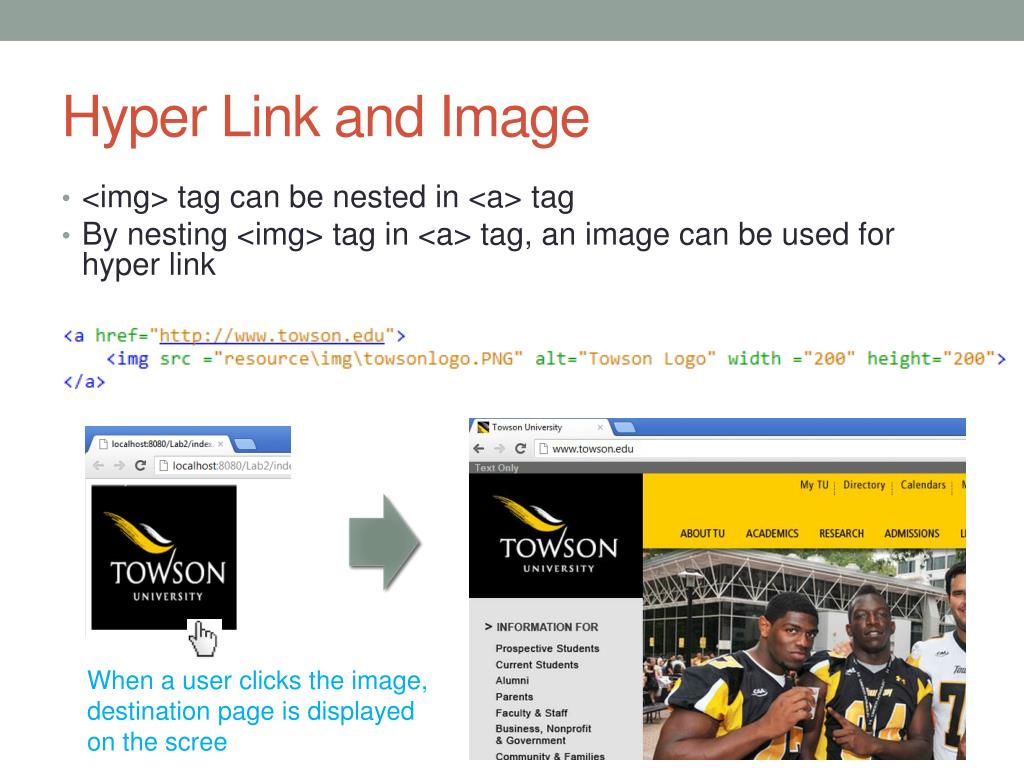Click the Text Only link
Screen dimensions: 1024x768
496,468
